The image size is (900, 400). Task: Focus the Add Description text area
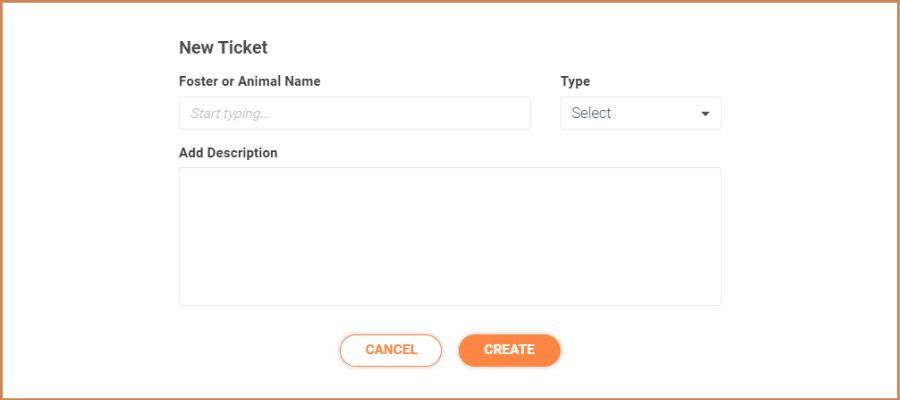point(450,236)
